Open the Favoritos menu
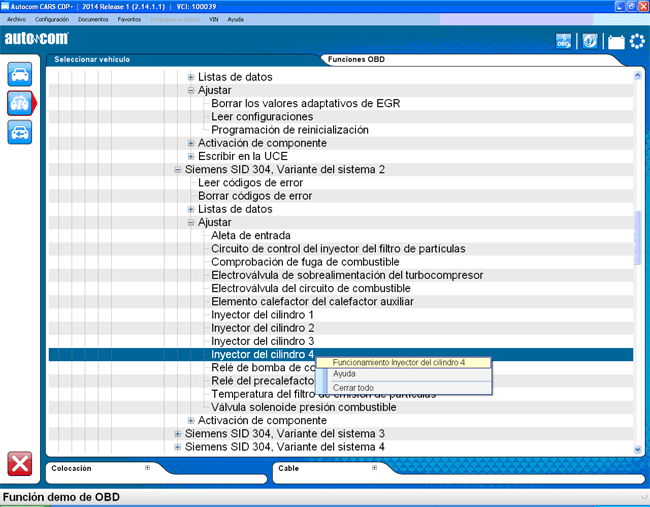650x507 pixels. 129,19
